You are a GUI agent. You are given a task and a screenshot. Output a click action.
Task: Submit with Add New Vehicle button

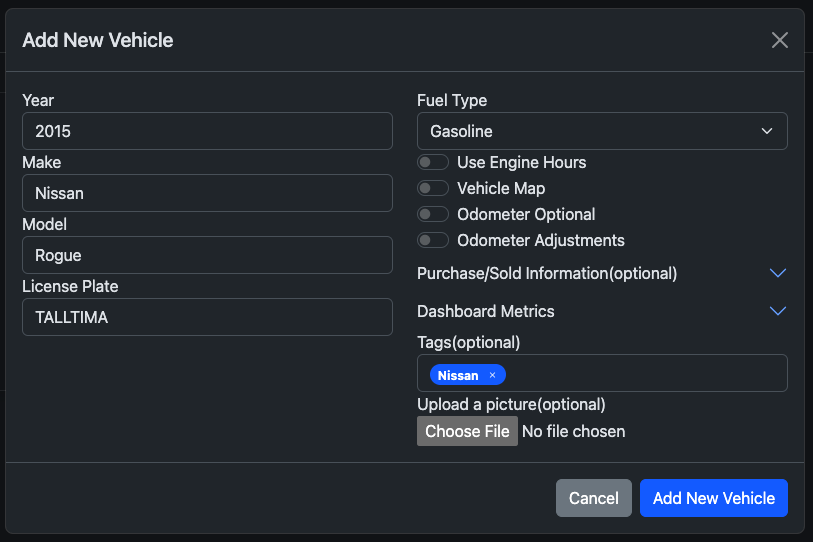pyautogui.click(x=713, y=498)
